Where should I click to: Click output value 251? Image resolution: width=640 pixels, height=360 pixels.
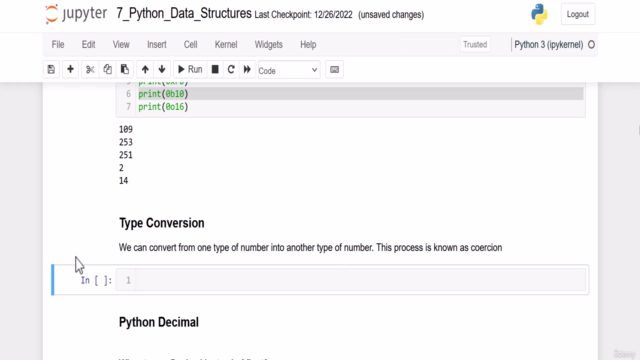(x=126, y=155)
